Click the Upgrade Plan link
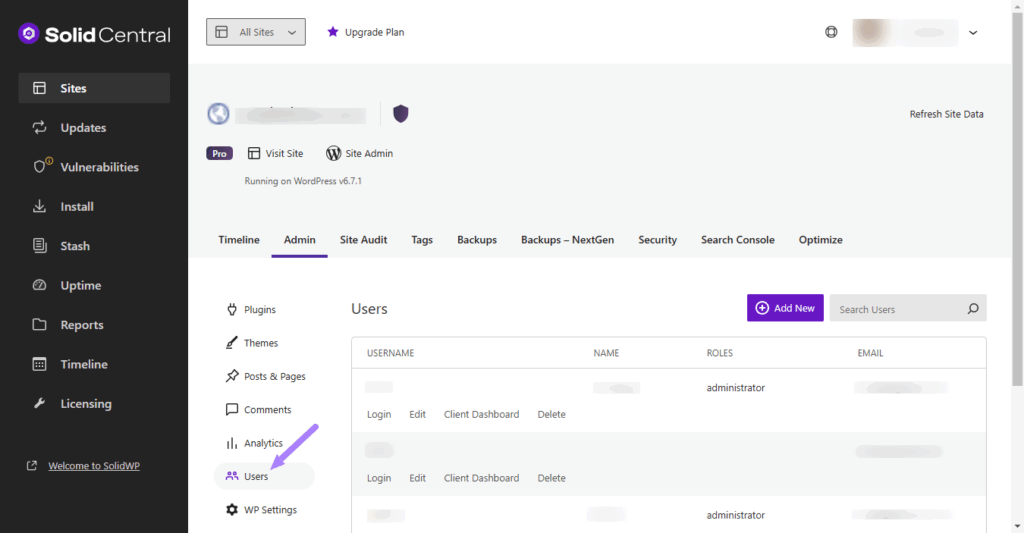Viewport: 1024px width, 533px height. 365,32
